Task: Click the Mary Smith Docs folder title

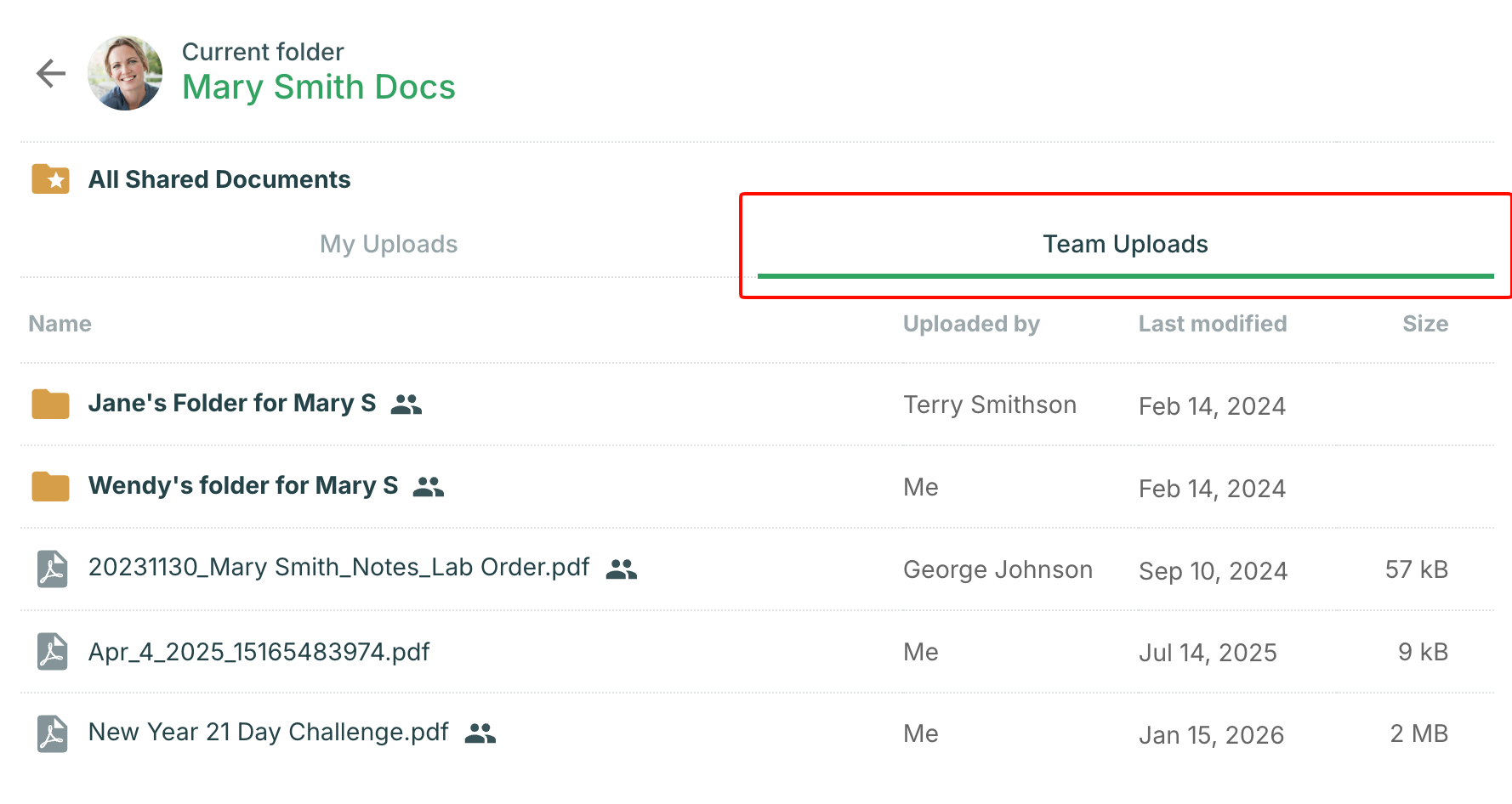Action: tap(319, 87)
